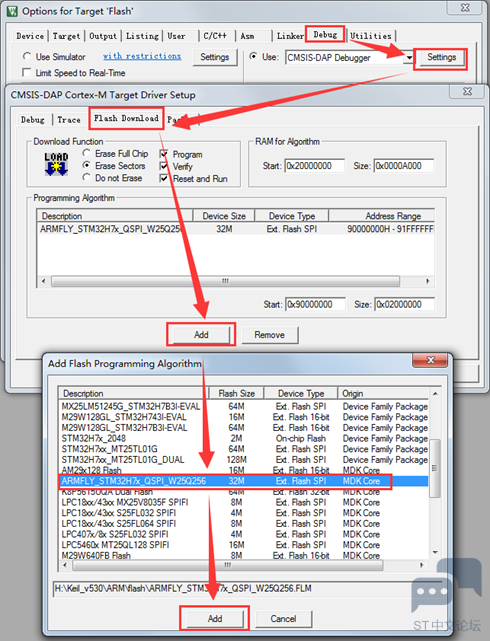Image resolution: width=490 pixels, height=641 pixels.
Task: Select M29W640FB Flash row
Action: pos(244,556)
